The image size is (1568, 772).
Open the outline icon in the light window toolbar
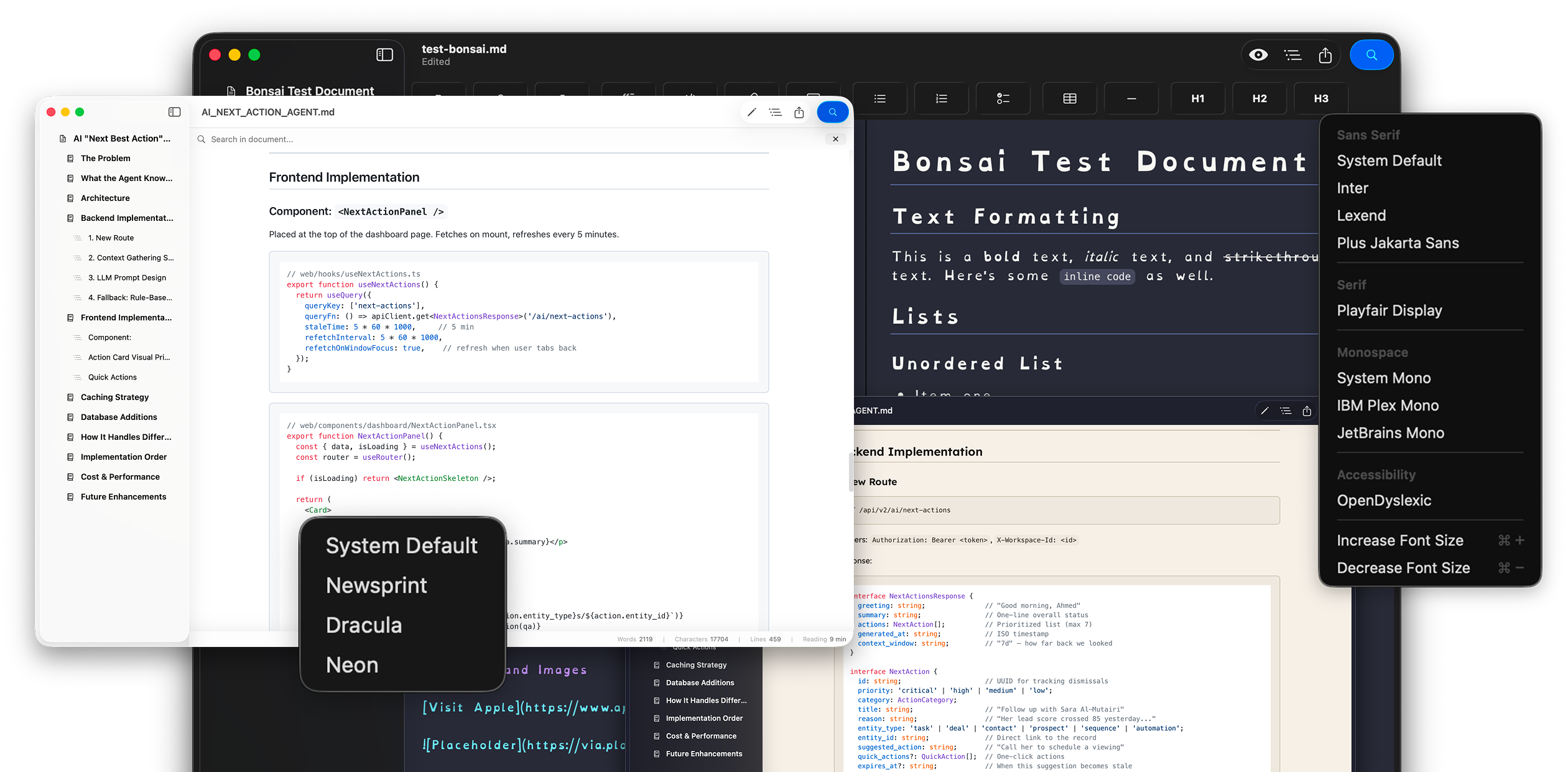click(775, 112)
